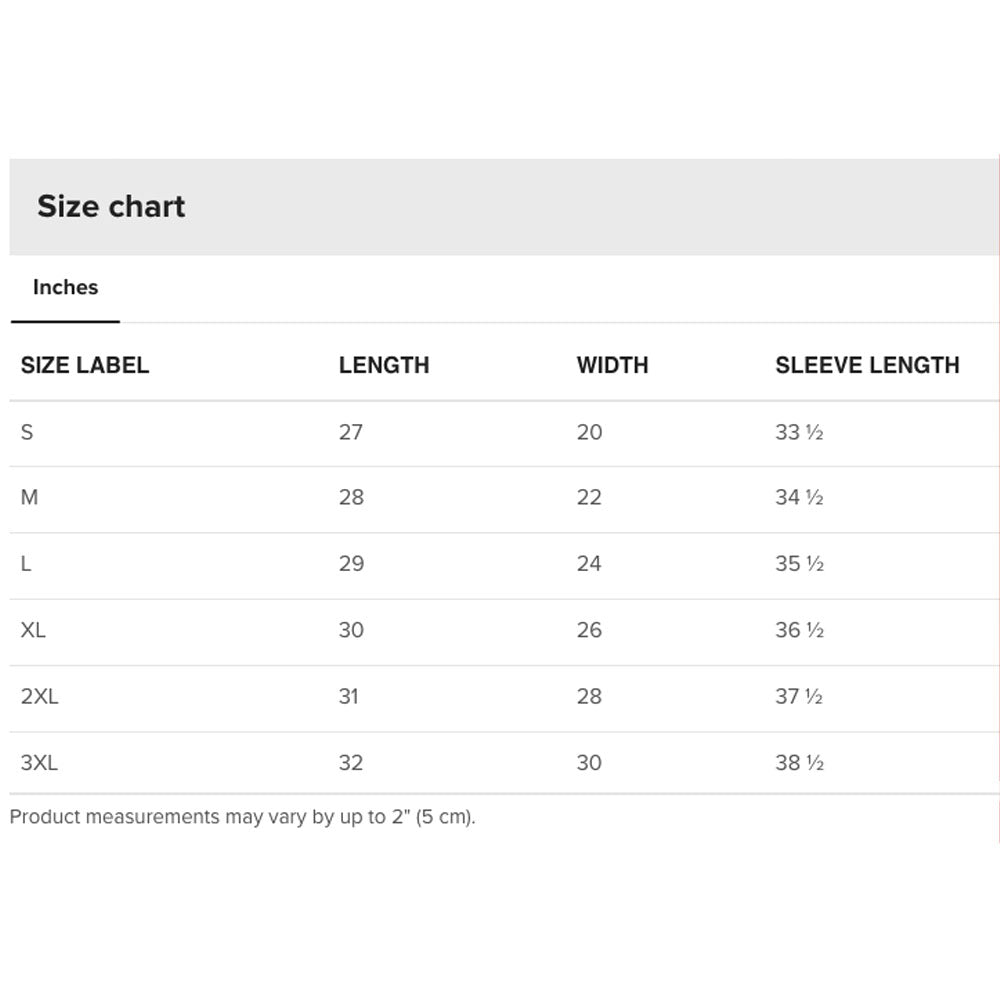The width and height of the screenshot is (1000, 1000).
Task: Select the 3XL size label
Action: 40,763
